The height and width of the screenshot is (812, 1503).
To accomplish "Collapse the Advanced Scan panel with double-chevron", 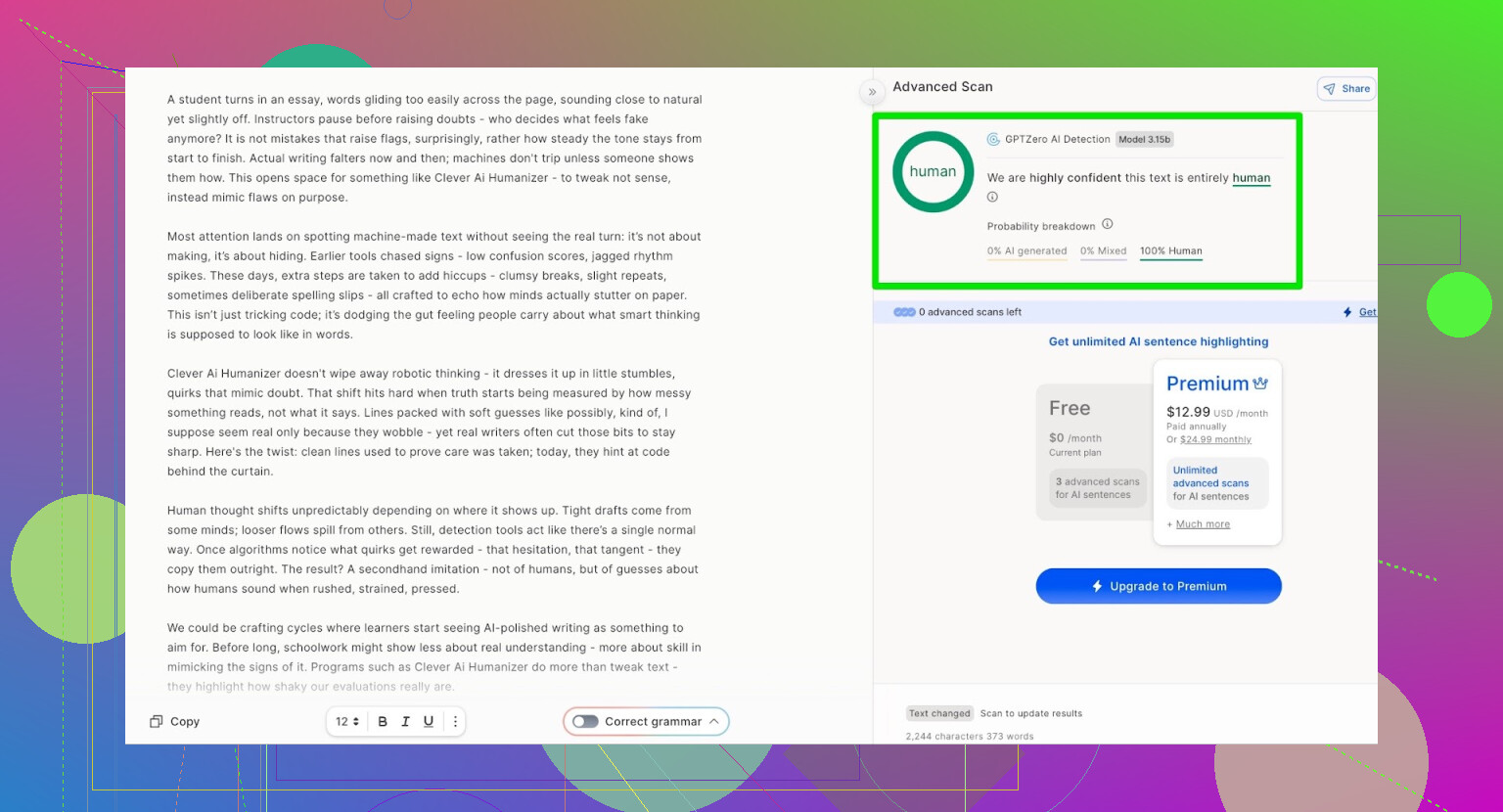I will [x=872, y=92].
